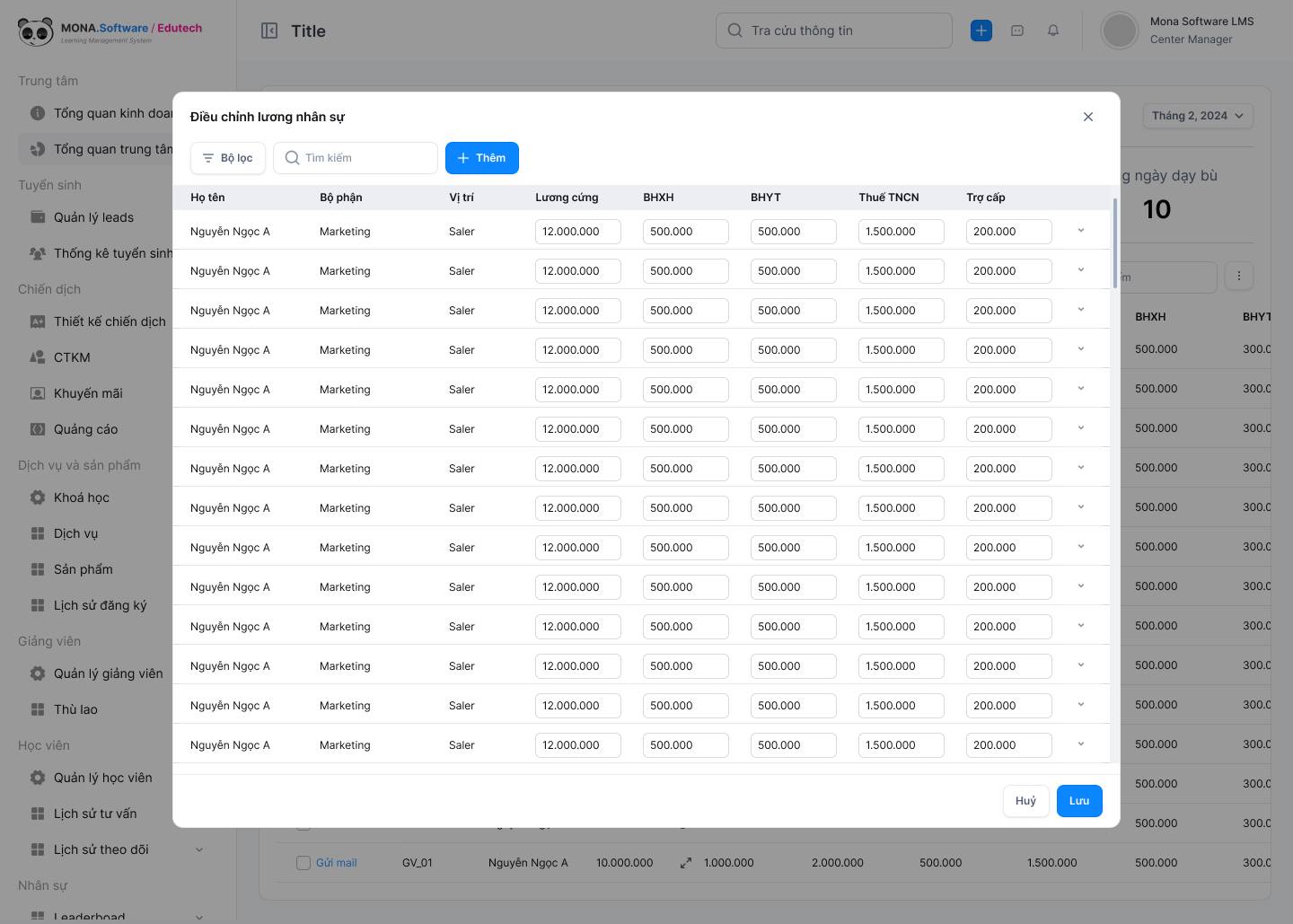1293x924 pixels.
Task: Click the Thêm add button
Action: 482,158
